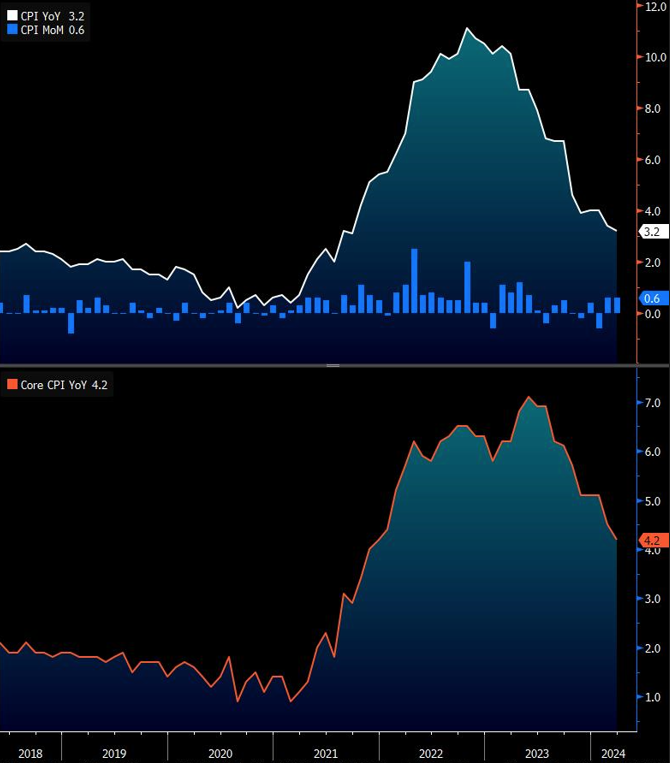The image size is (670, 763).
Task: Click the 2019 year label on time axis
Action: pos(114,753)
